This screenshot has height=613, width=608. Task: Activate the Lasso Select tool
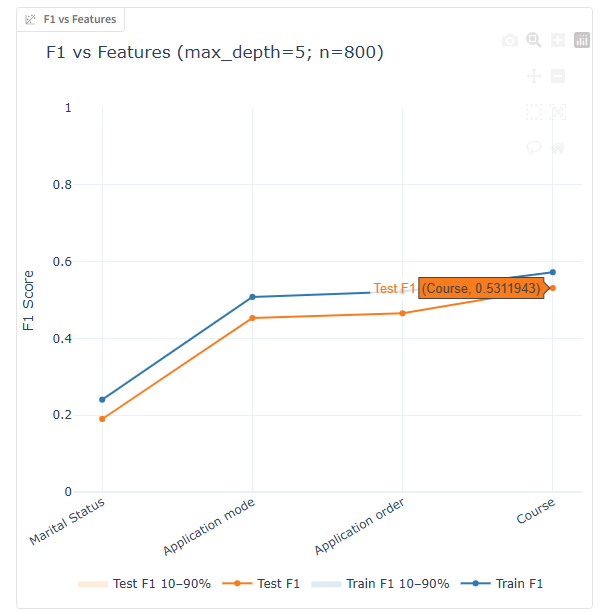pyautogui.click(x=534, y=148)
